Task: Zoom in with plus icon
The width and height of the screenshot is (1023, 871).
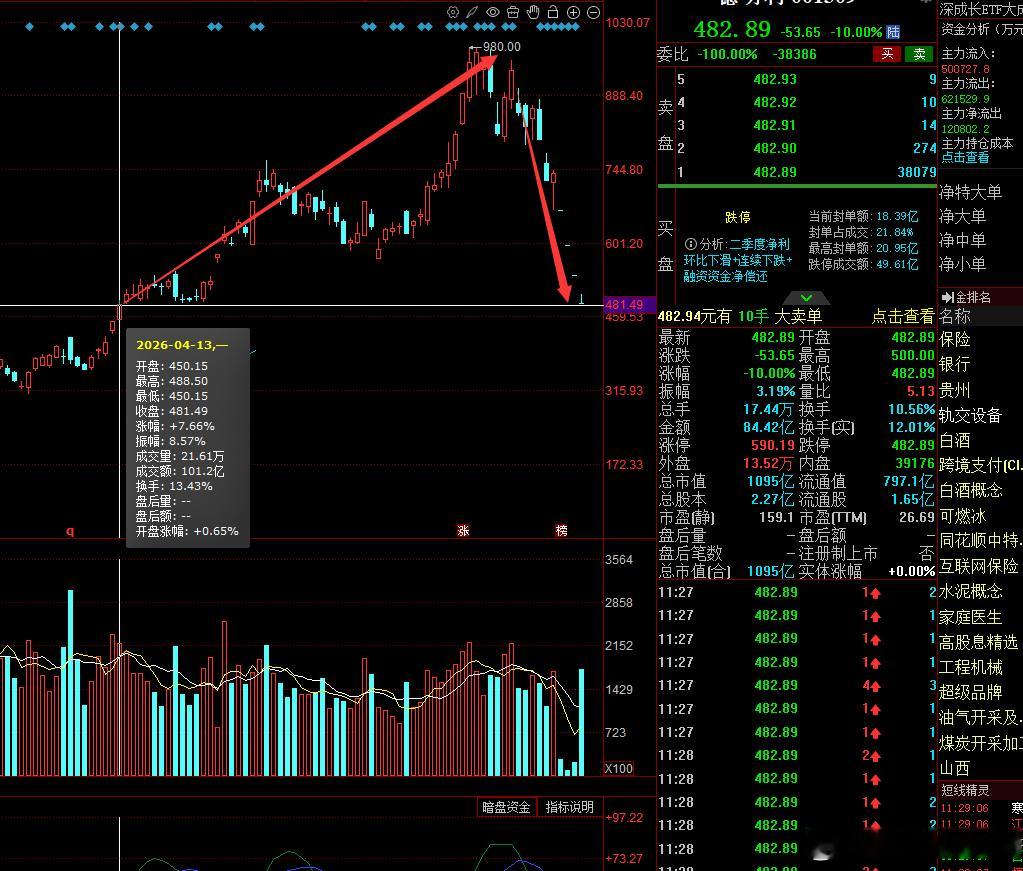Action: point(573,12)
